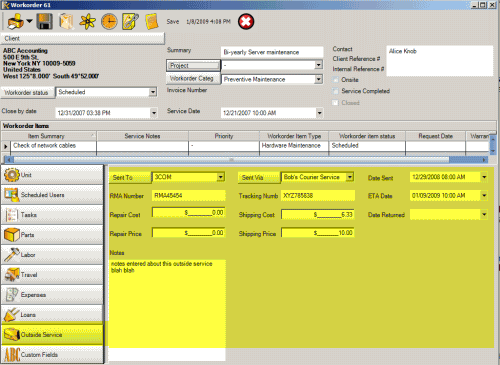Click the RMA Number field
The height and width of the screenshot is (365, 500).
click(x=189, y=196)
